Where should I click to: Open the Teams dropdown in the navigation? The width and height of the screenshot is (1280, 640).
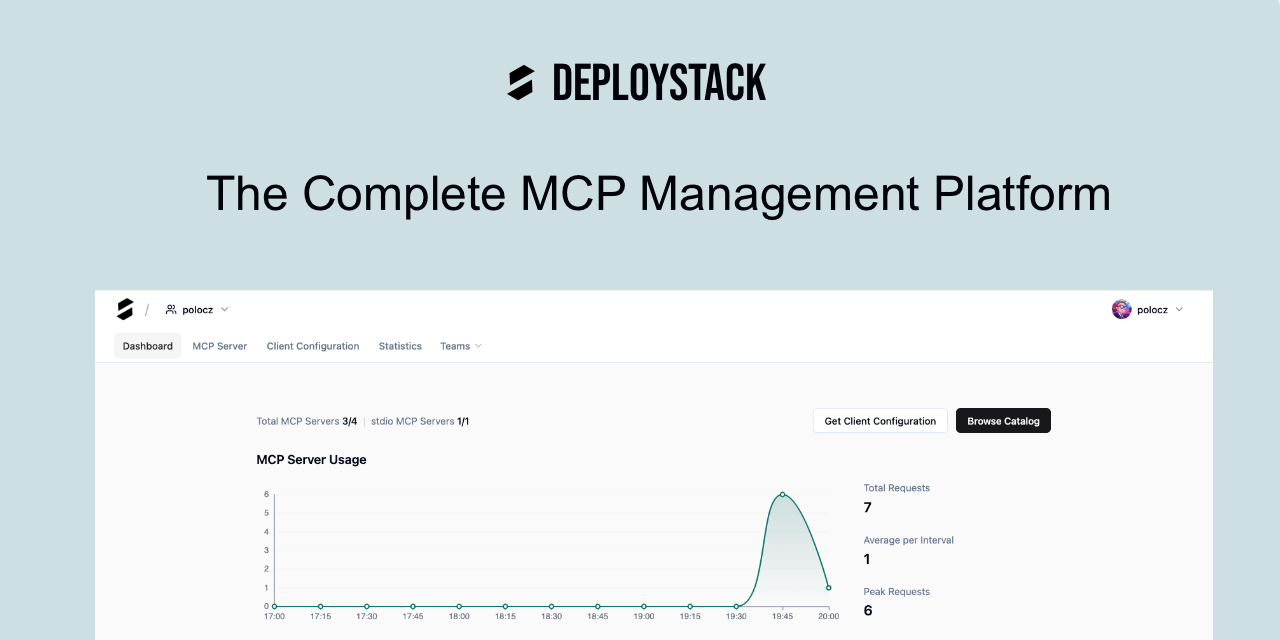tap(461, 346)
